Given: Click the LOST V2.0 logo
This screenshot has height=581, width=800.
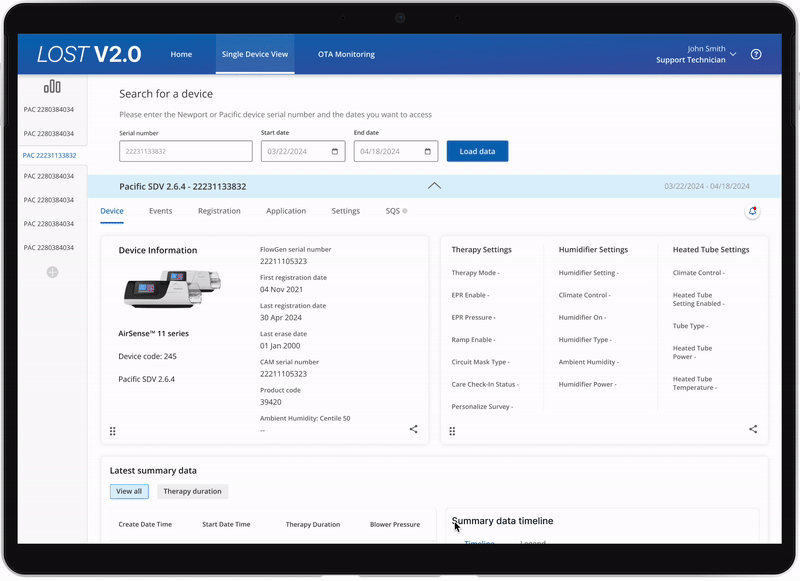Looking at the screenshot, I should 89,54.
